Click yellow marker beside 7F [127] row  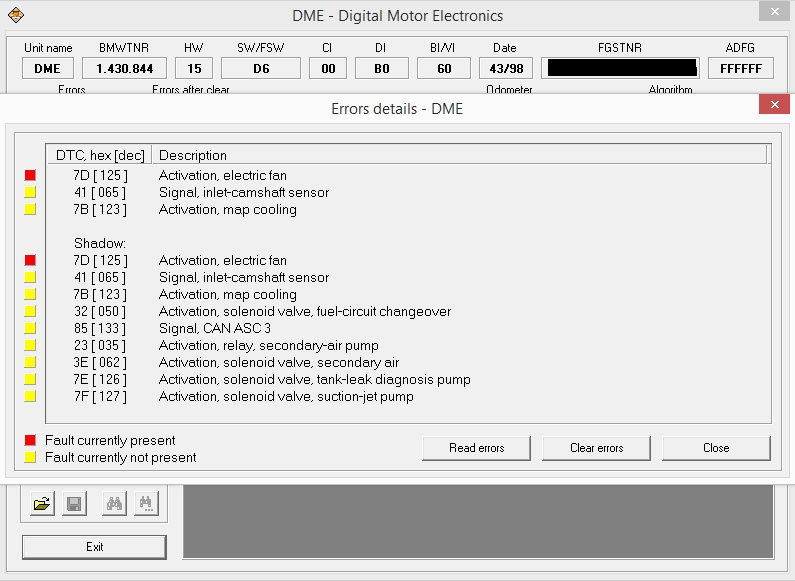pos(30,396)
